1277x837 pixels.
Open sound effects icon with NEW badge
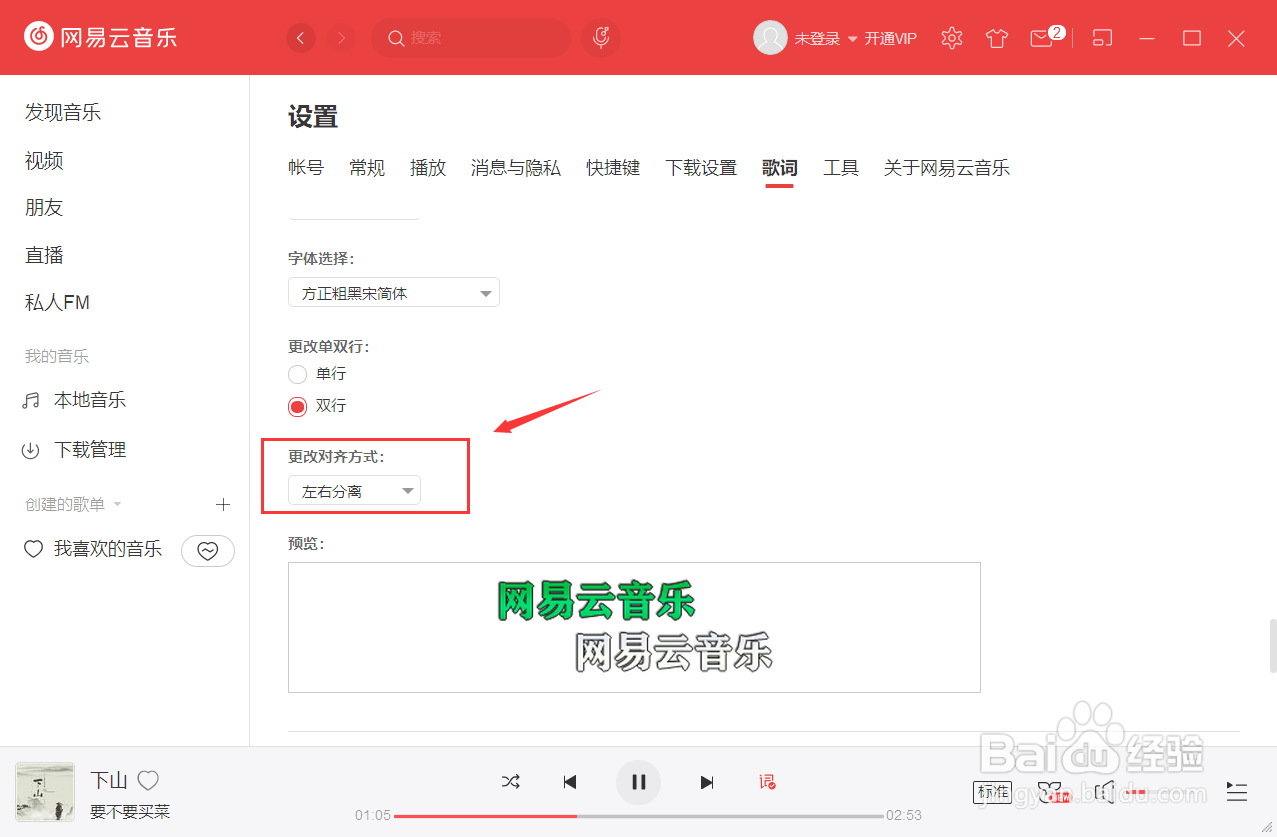click(1053, 793)
